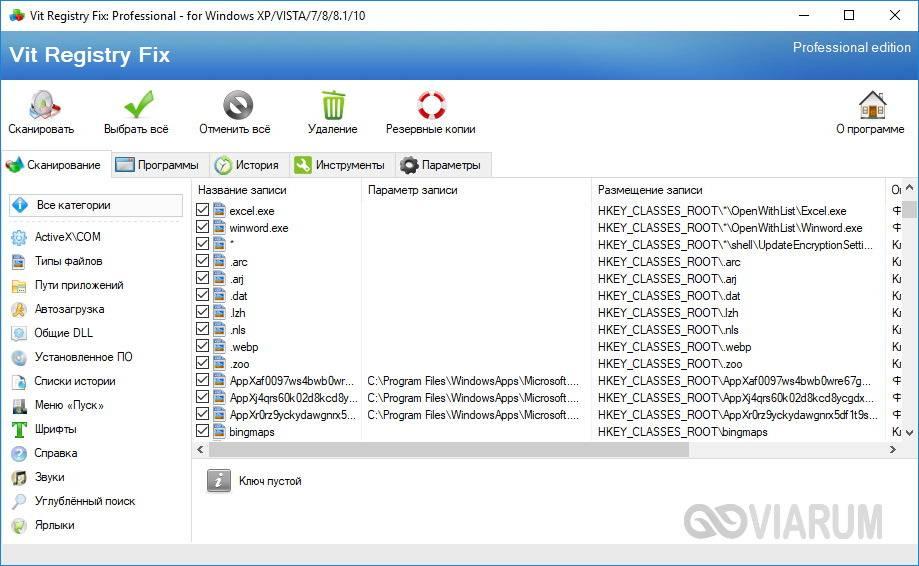The image size is (919, 566).
Task: Select the Автозагрузка category
Action: [59, 309]
